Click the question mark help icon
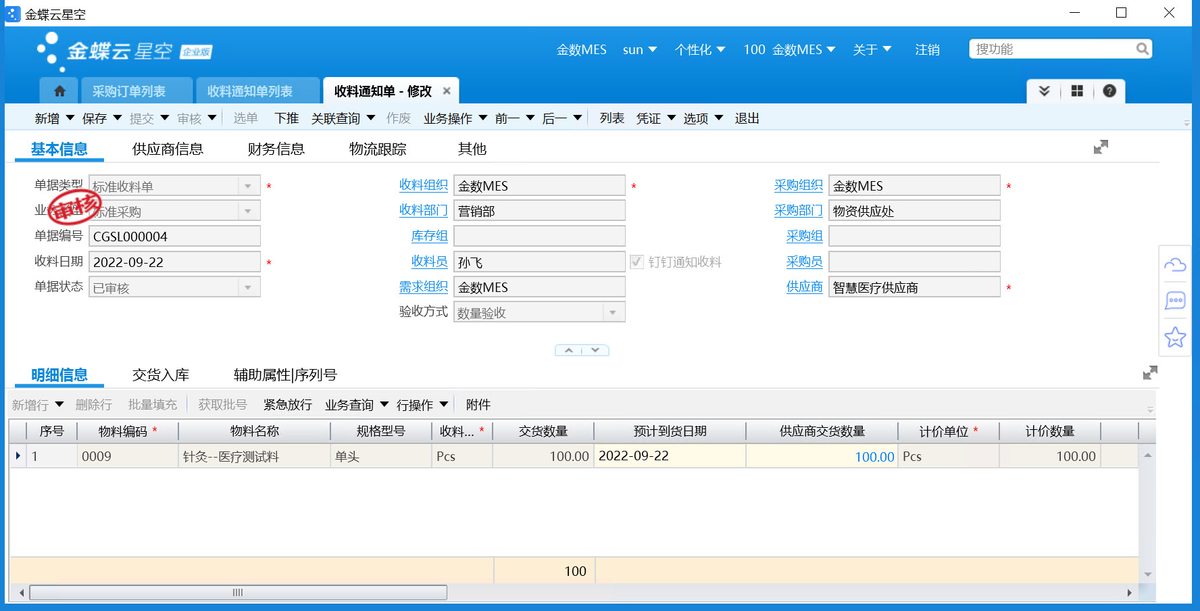 coord(1109,91)
